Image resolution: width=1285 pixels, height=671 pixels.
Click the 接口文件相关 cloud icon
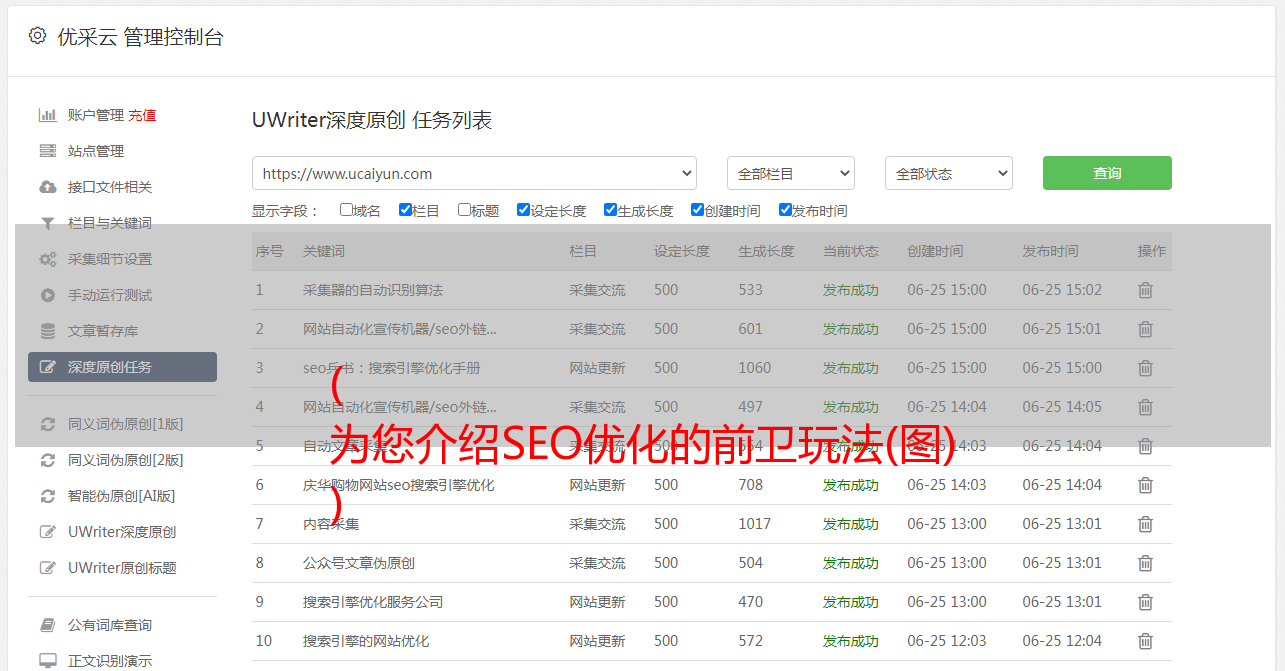pos(47,187)
